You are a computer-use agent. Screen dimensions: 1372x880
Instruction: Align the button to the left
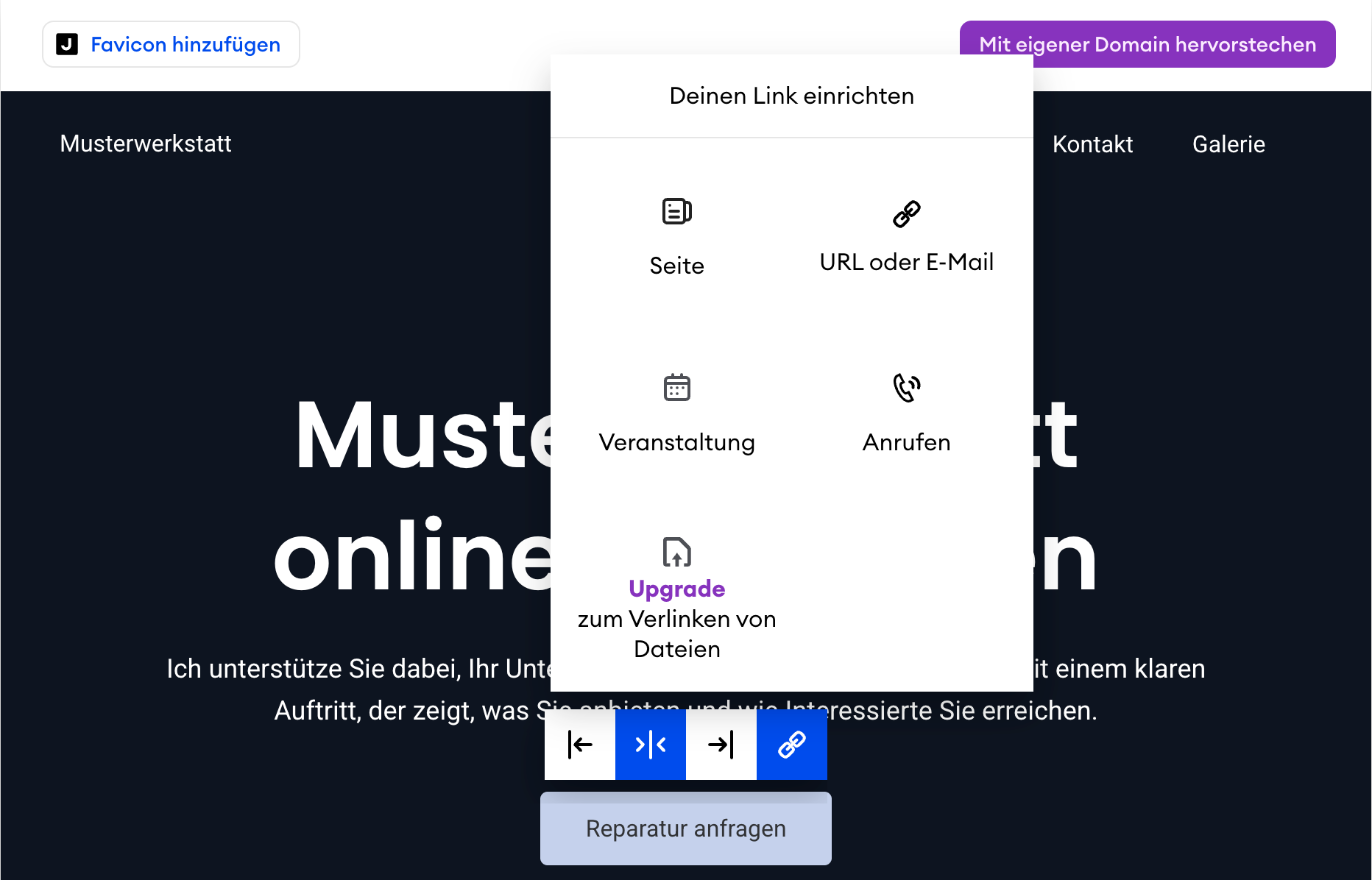[580, 745]
